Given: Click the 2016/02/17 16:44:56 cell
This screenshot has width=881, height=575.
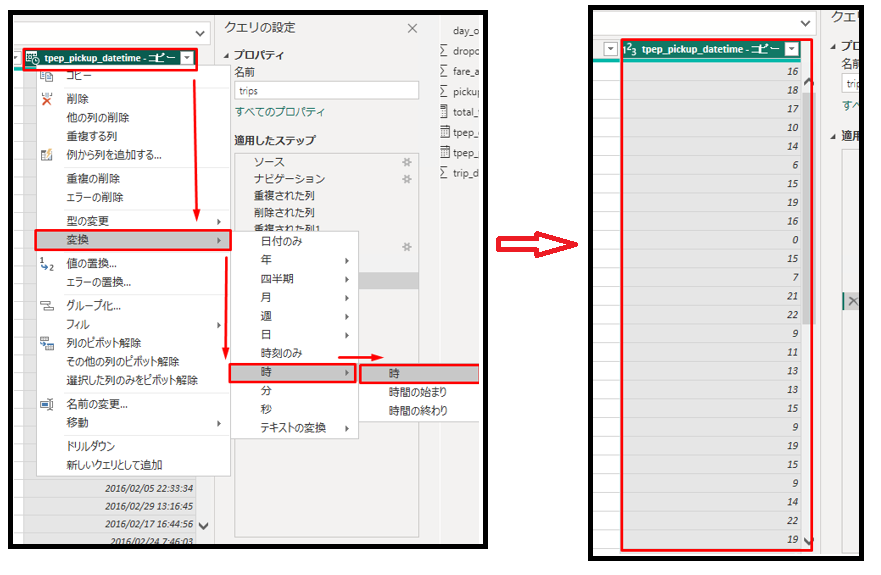Looking at the screenshot, I should coord(110,524).
